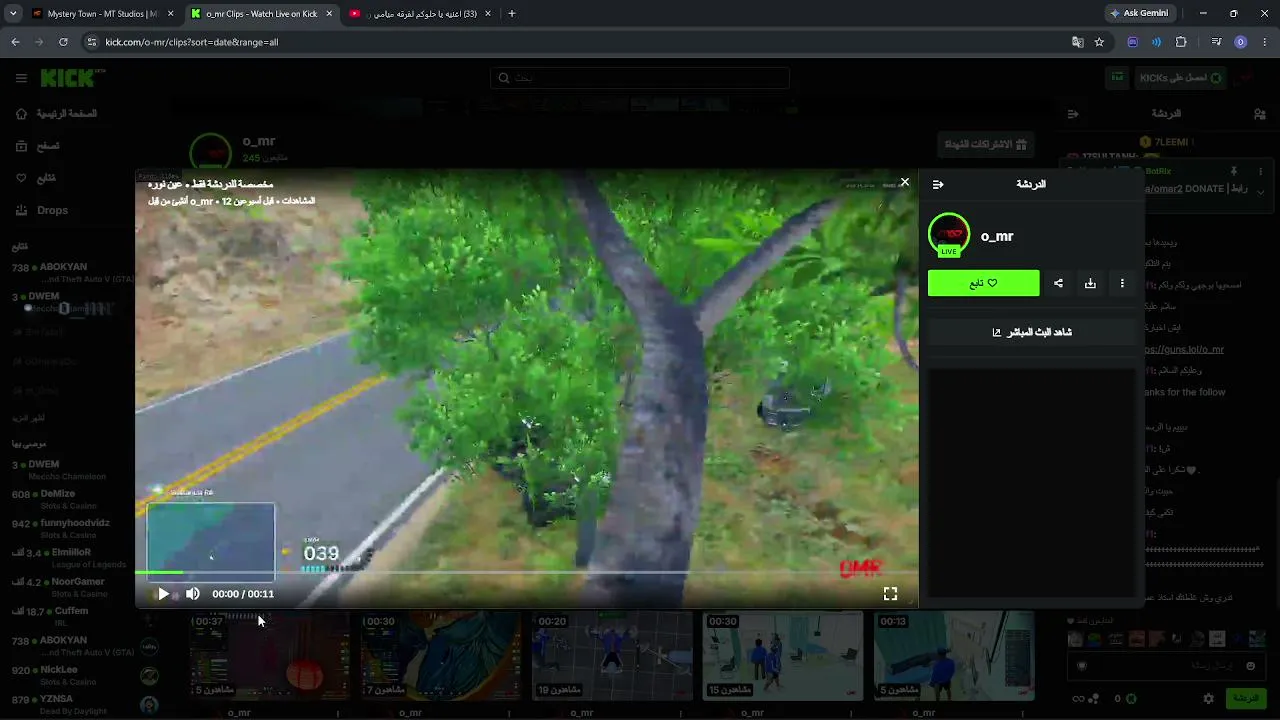The height and width of the screenshot is (720, 1280).
Task: Open the chat users icon in page chat header
Action: click(1259, 114)
